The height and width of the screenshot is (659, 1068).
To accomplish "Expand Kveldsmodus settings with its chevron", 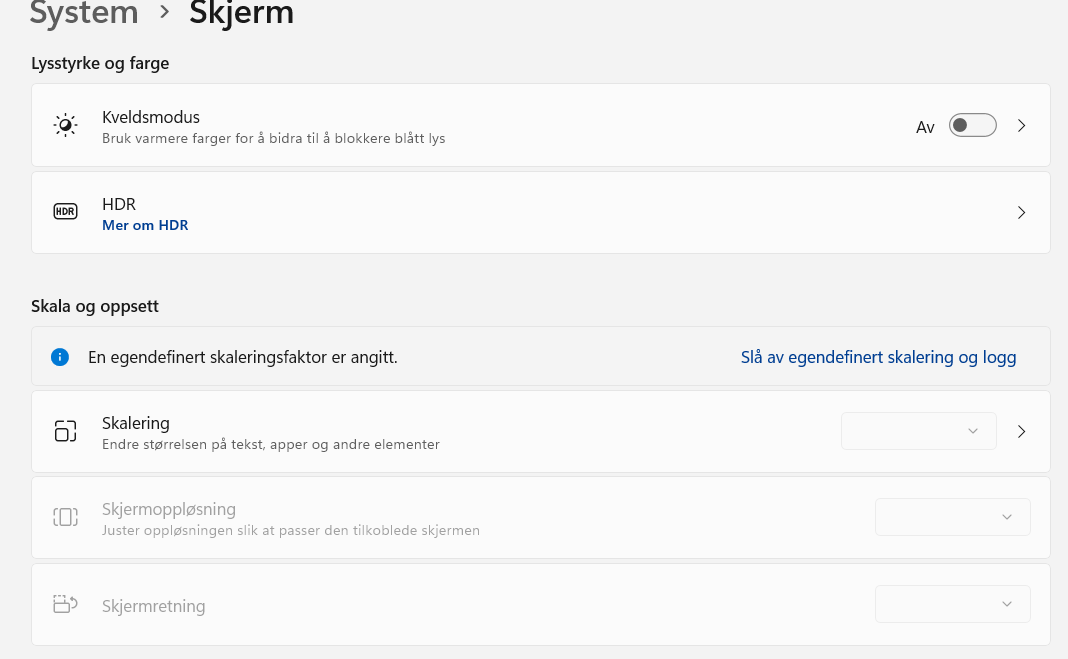I will pos(1021,126).
